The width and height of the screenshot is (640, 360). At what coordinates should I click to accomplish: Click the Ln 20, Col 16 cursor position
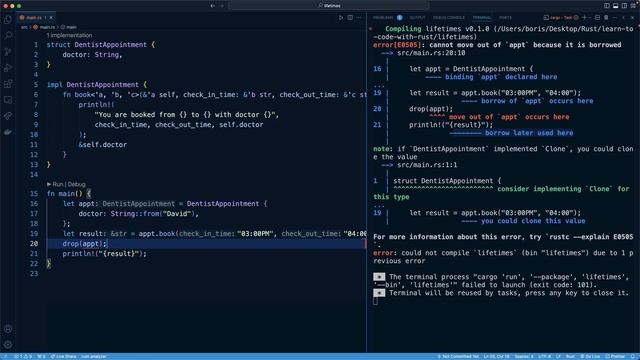496,356
